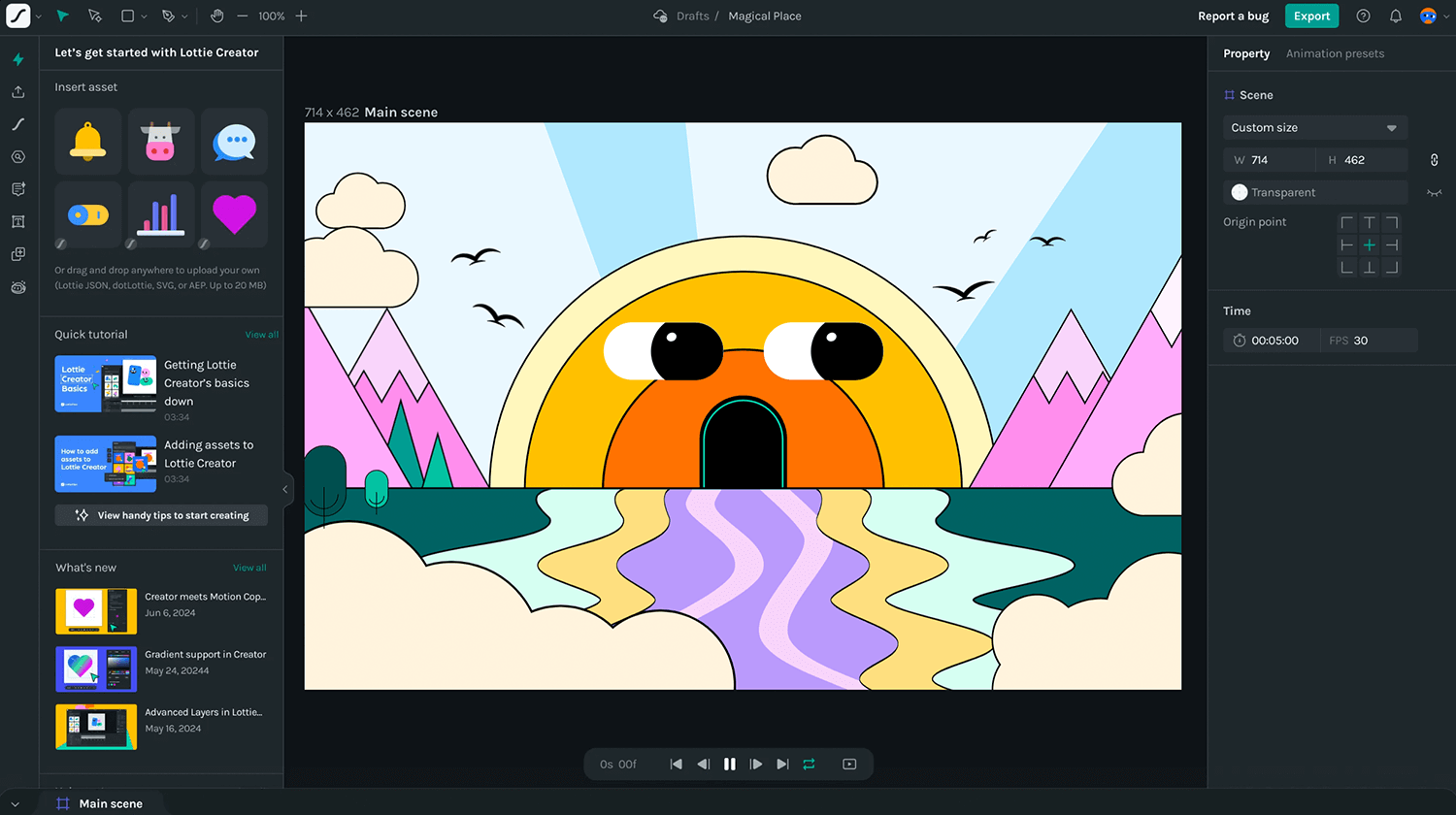
Task: Insert the yellow bell asset
Action: point(88,142)
